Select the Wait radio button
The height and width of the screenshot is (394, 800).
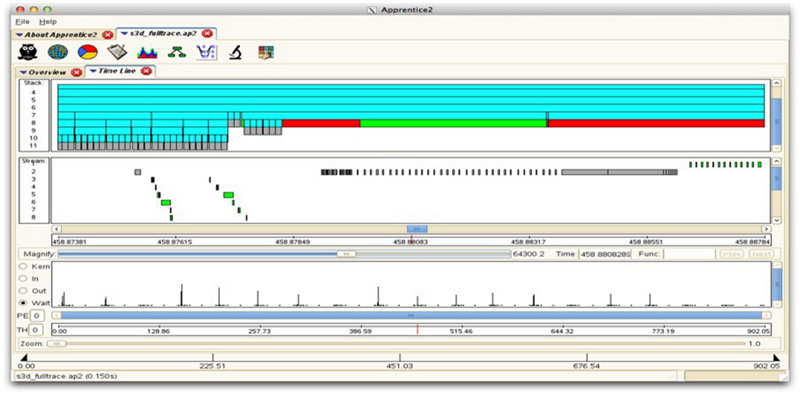pos(23,303)
